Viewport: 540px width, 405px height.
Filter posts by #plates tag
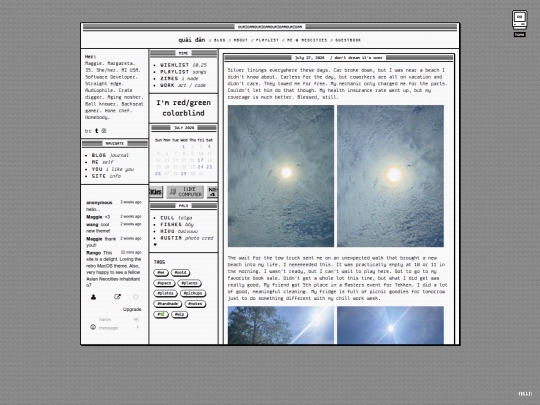click(165, 293)
